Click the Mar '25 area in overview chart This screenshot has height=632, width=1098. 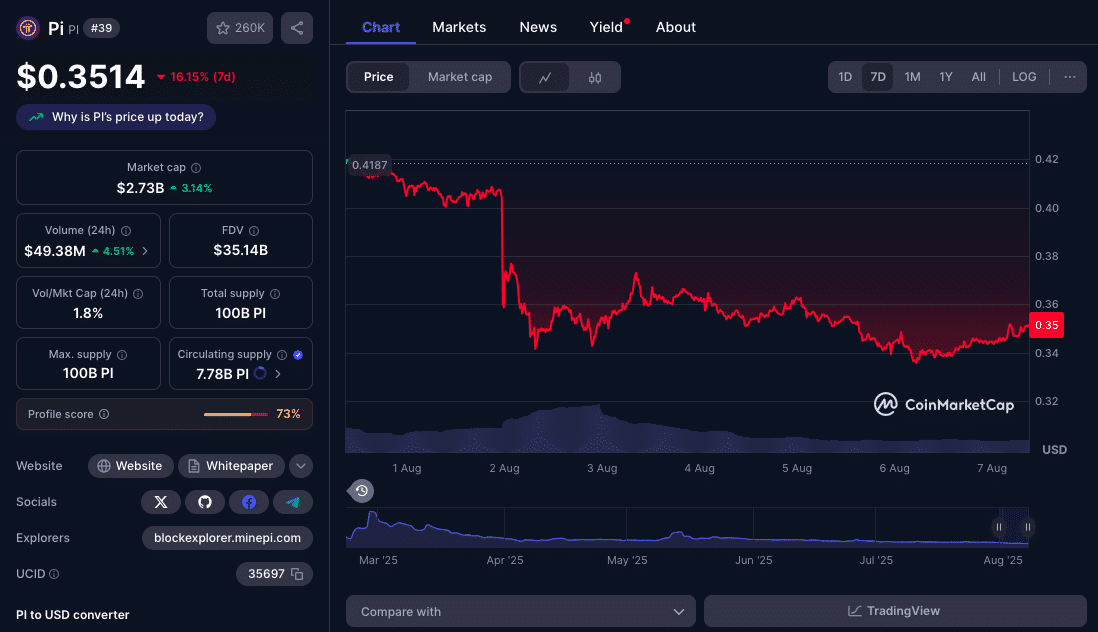378,560
